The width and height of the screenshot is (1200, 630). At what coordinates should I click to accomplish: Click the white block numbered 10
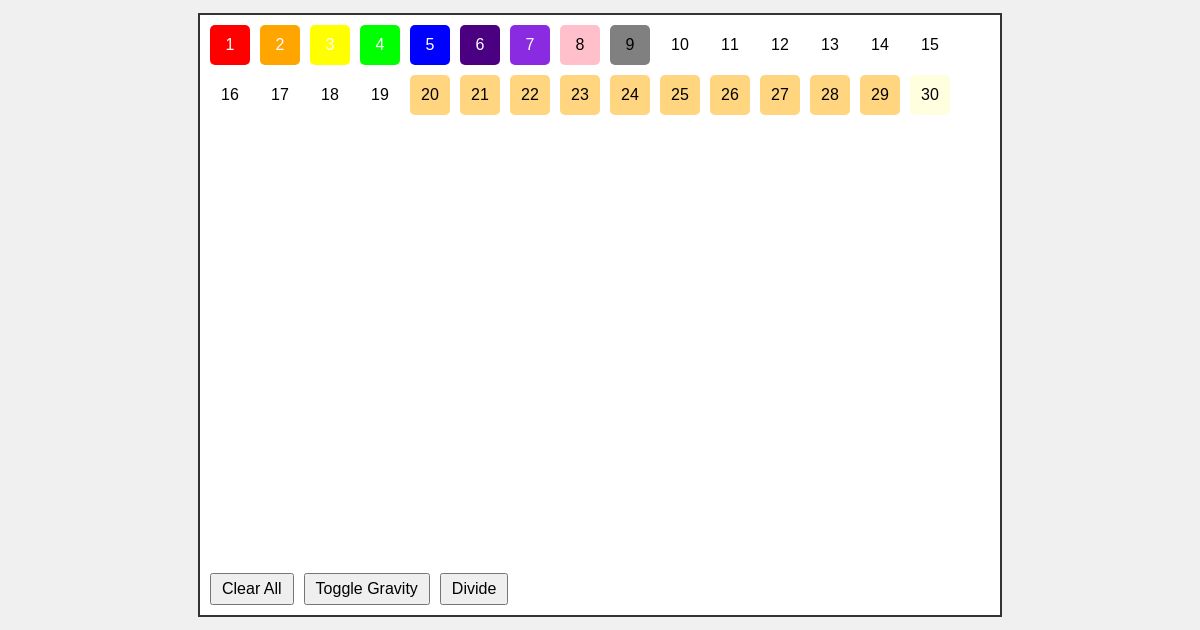point(680,45)
